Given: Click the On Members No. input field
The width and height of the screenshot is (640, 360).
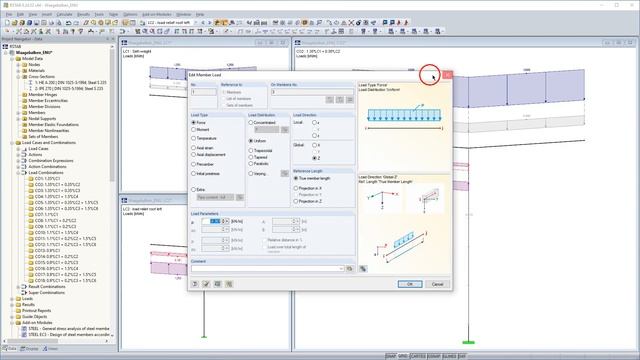Looking at the screenshot, I should [312, 92].
